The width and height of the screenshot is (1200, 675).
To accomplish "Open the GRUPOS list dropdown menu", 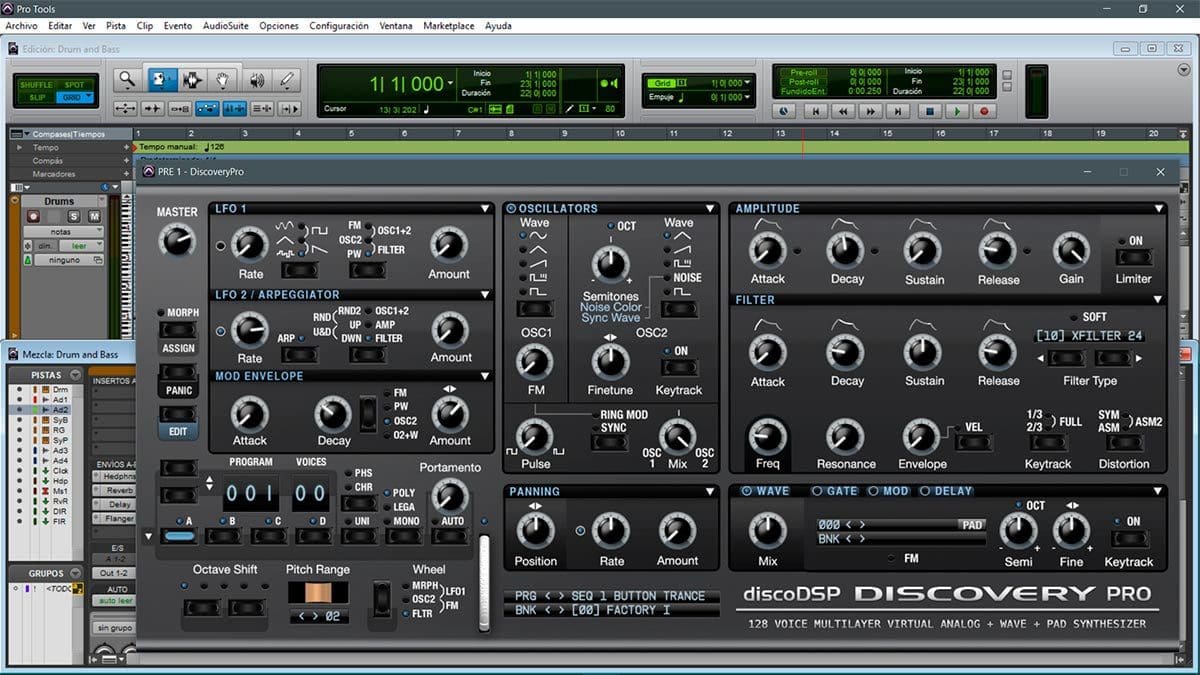I will click(74, 574).
